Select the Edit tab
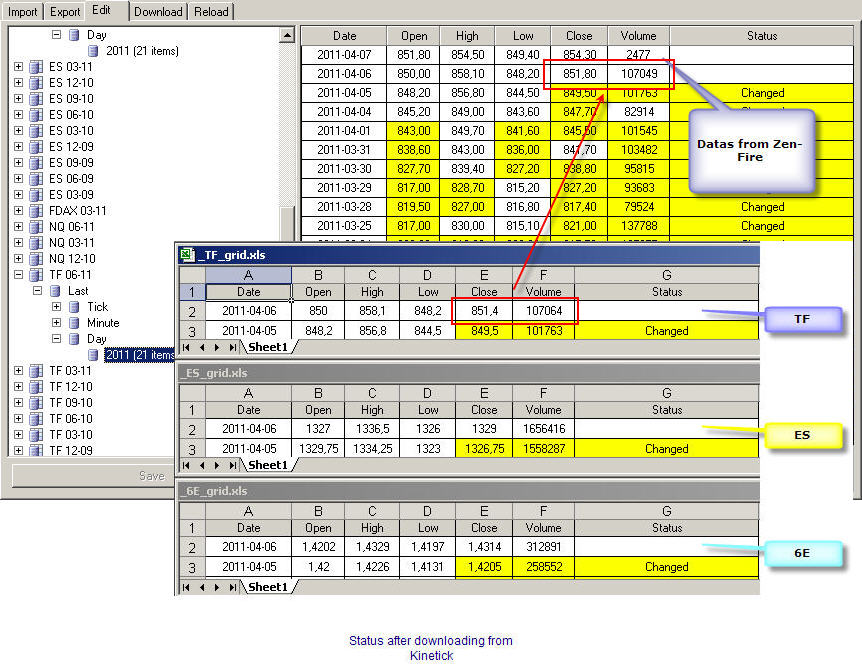 tap(101, 10)
